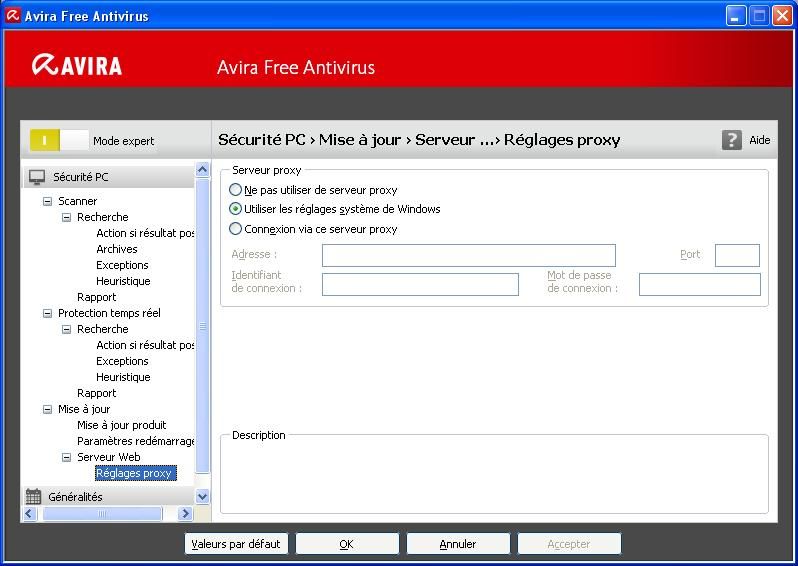The height and width of the screenshot is (566, 798).
Task: Toggle the Mode expert switch
Action: coord(59,140)
